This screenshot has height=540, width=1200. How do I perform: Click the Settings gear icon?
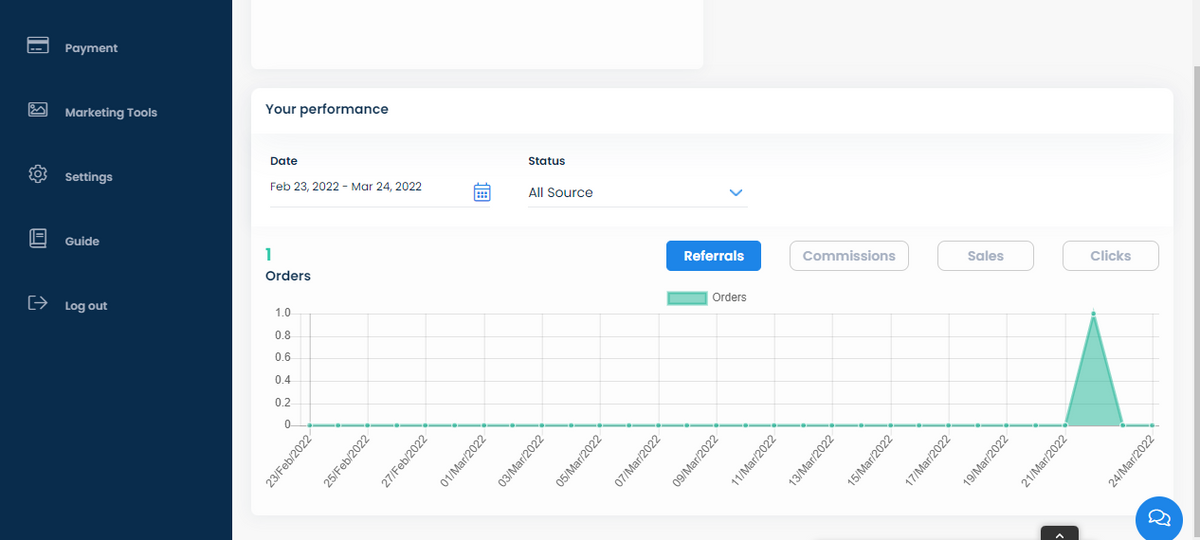click(x=38, y=174)
